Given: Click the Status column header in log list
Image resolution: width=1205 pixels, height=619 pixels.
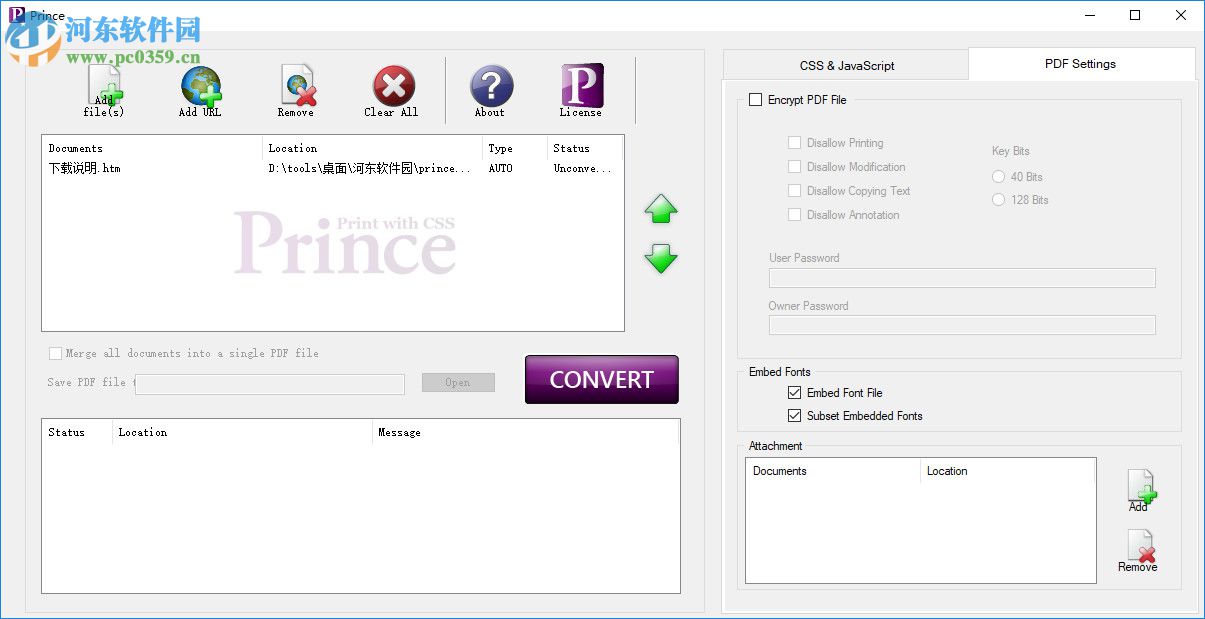Looking at the screenshot, I should coord(78,432).
